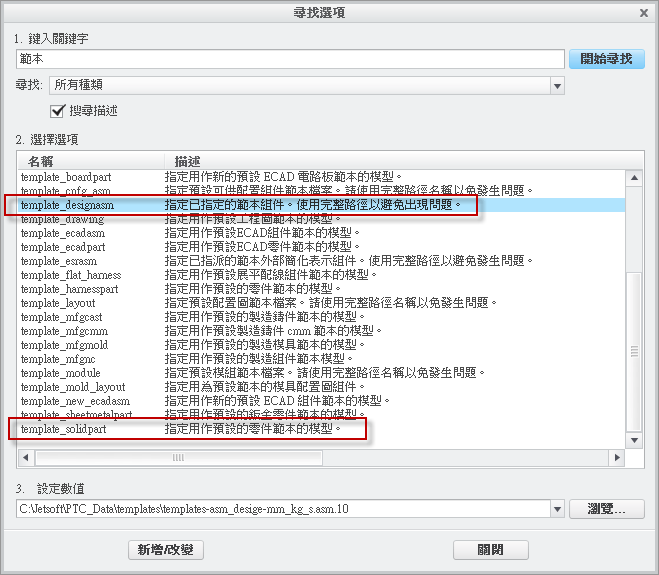This screenshot has height=575, width=659.
Task: Click the 開始尋找 button
Action: pos(606,59)
